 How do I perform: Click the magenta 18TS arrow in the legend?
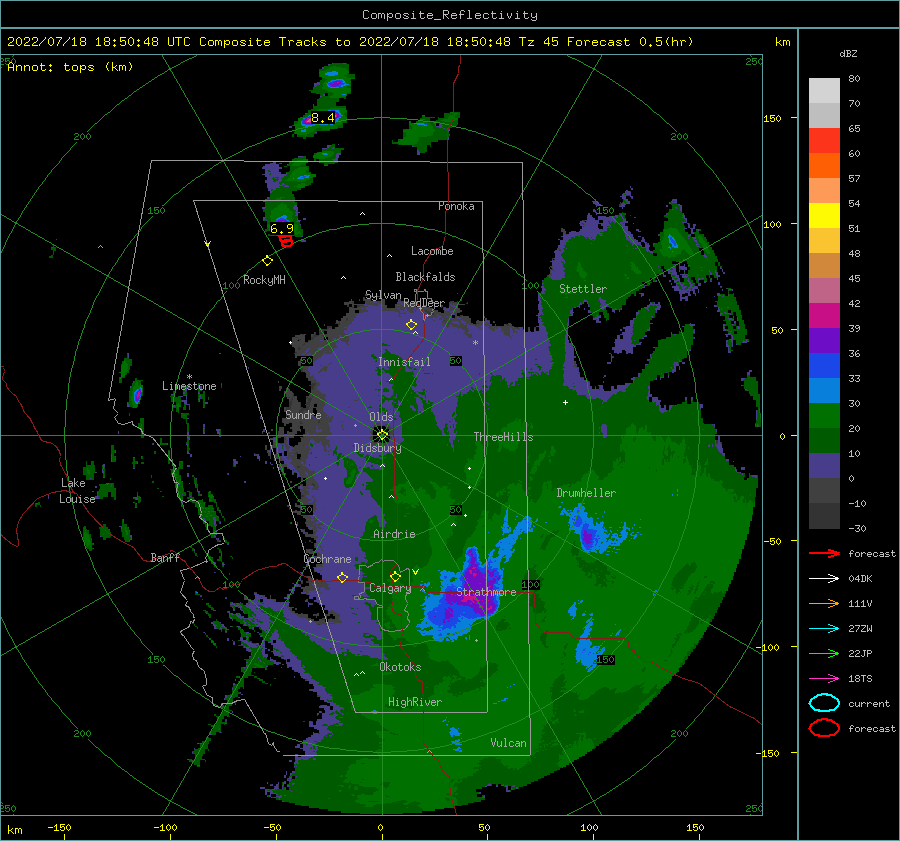click(824, 679)
